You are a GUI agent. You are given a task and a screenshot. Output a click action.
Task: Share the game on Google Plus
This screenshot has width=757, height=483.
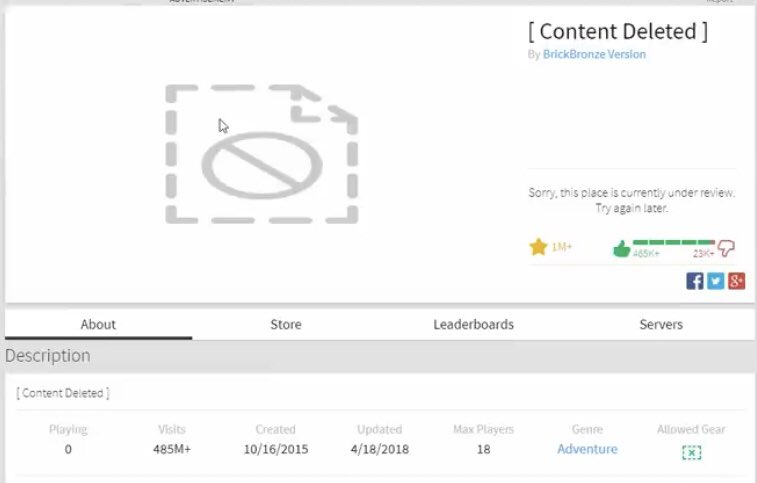(736, 281)
